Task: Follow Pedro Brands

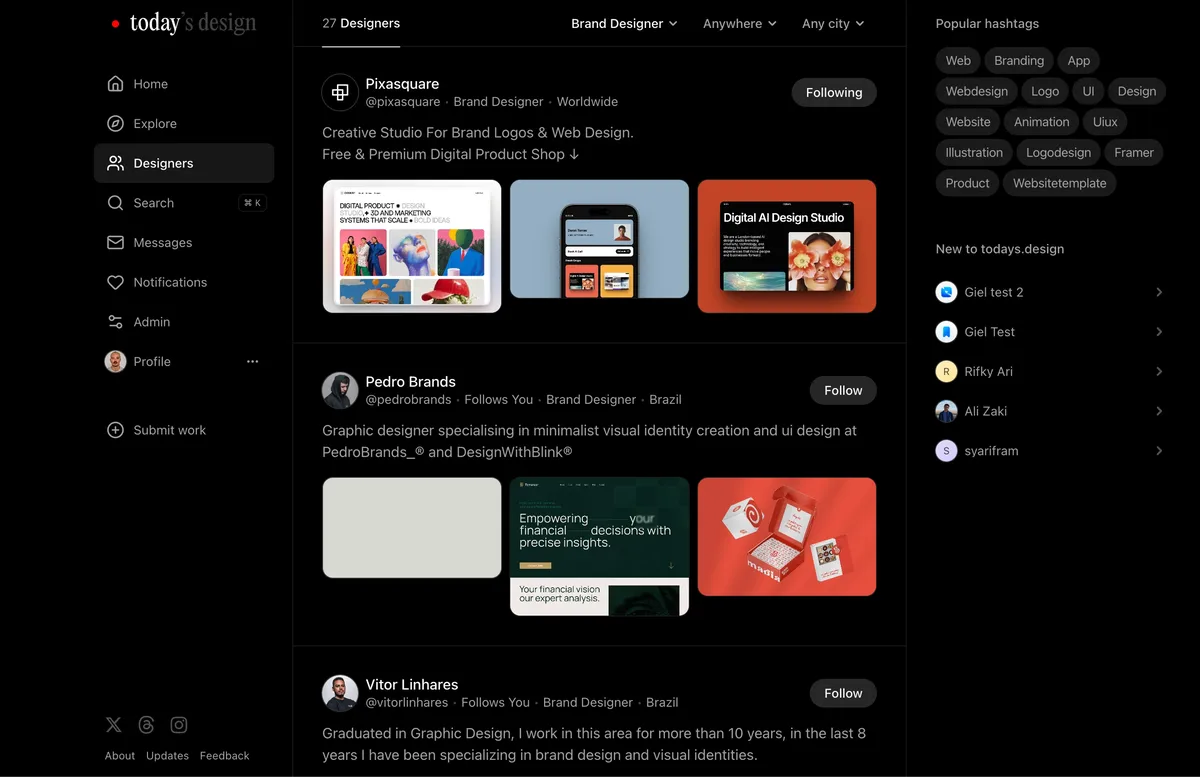Action: click(x=843, y=390)
